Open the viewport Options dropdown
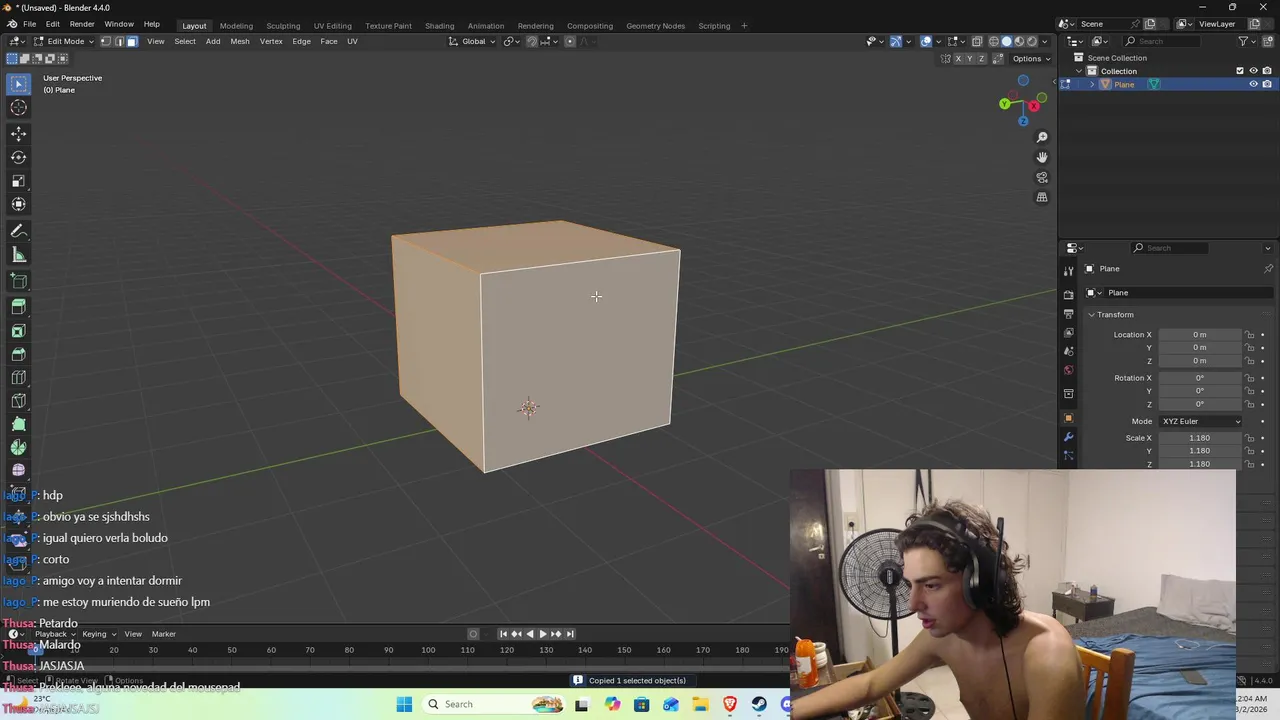Screen dimensions: 1280x720 pyautogui.click(x=1030, y=58)
